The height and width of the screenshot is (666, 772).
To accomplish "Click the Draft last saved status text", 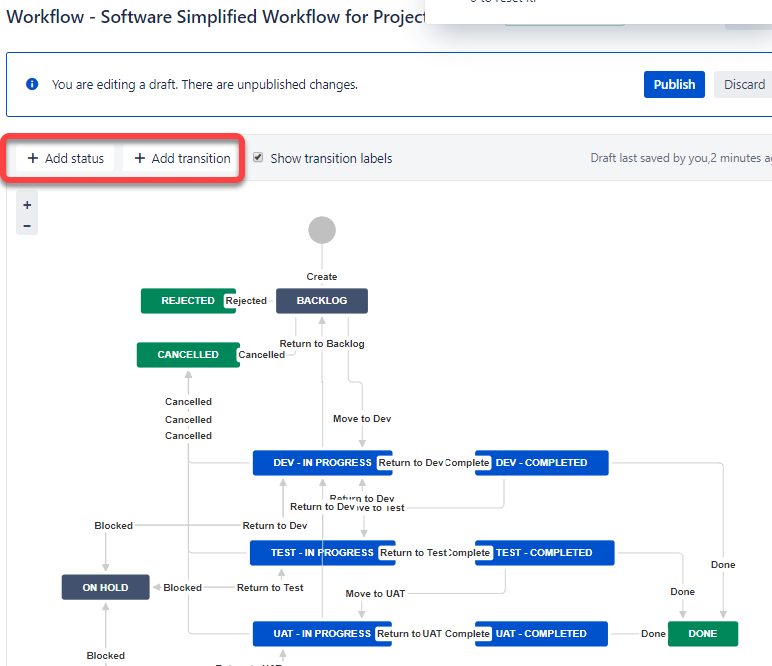I will coord(681,158).
